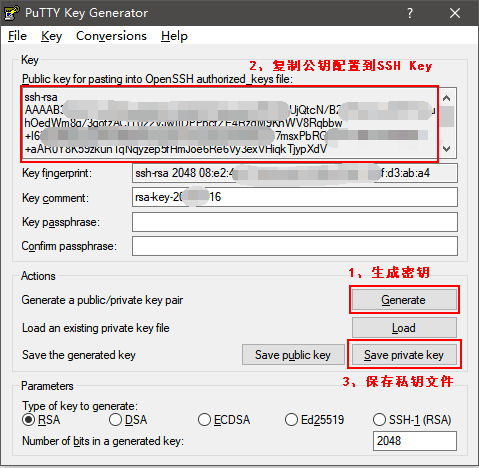Click the public key scrollbar thumb
This screenshot has width=479, height=468.
pos(447,117)
